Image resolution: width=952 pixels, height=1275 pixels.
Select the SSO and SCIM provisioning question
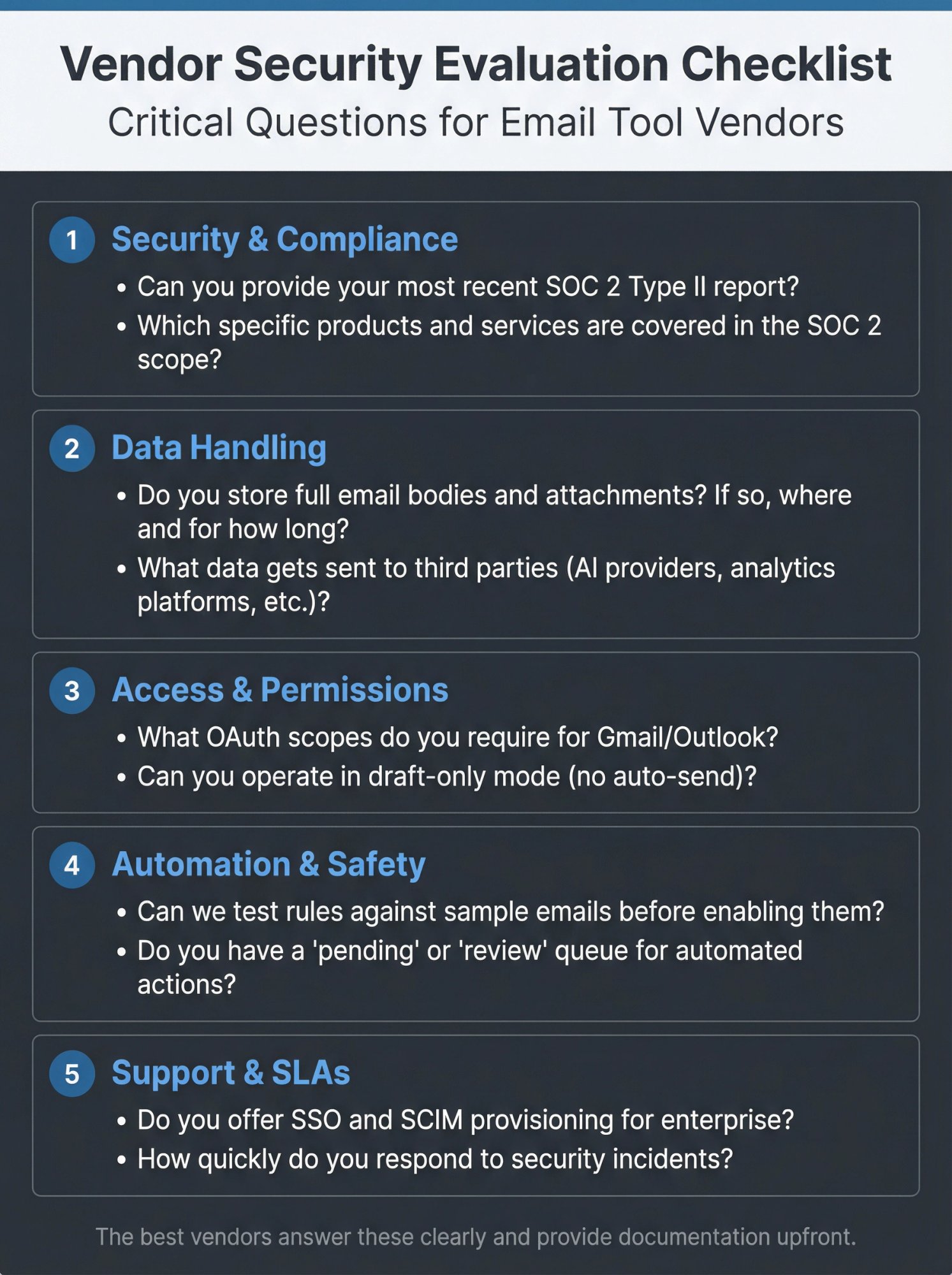tap(465, 1120)
